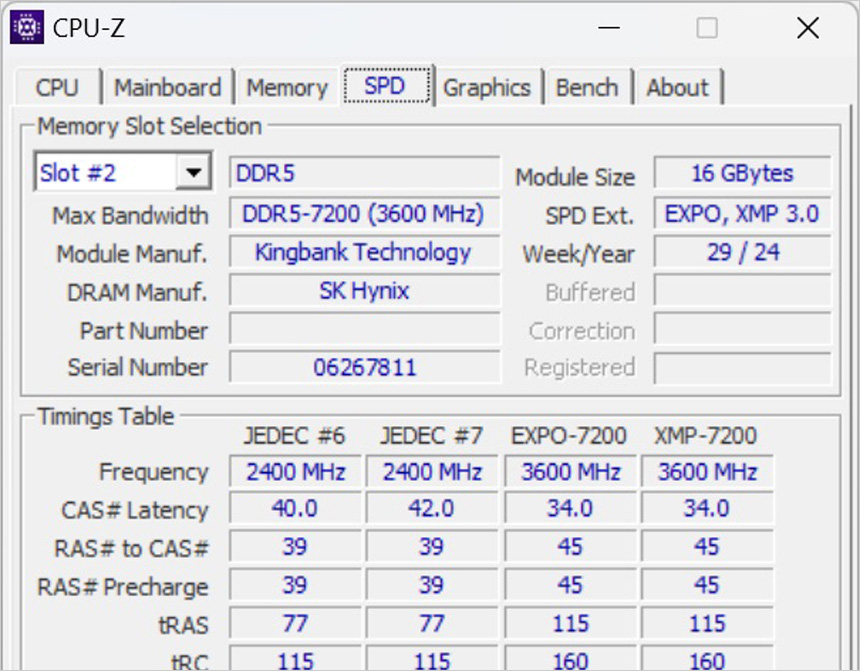
Task: Click the SPD Ext. label
Action: point(590,216)
